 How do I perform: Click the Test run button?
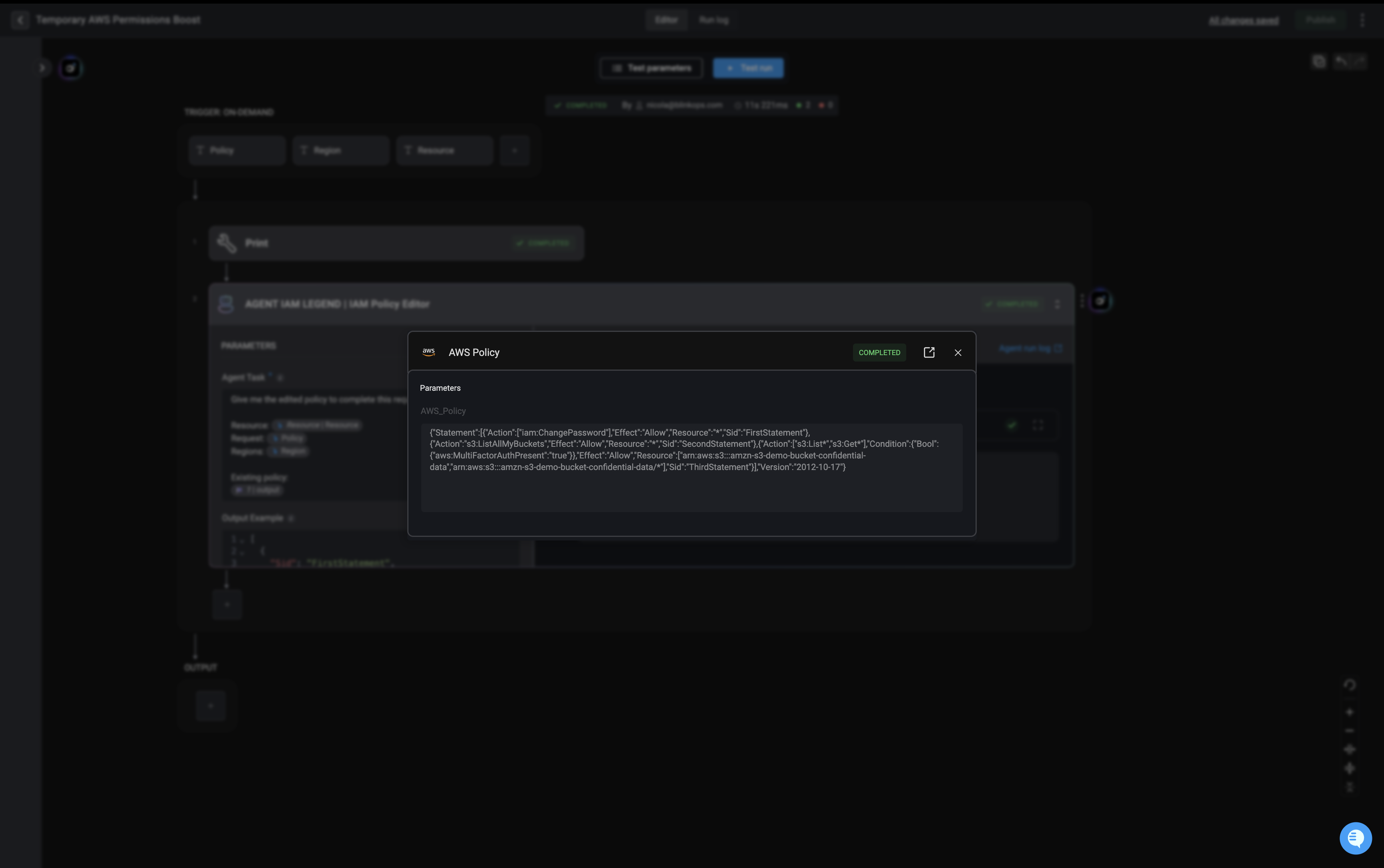click(x=748, y=68)
